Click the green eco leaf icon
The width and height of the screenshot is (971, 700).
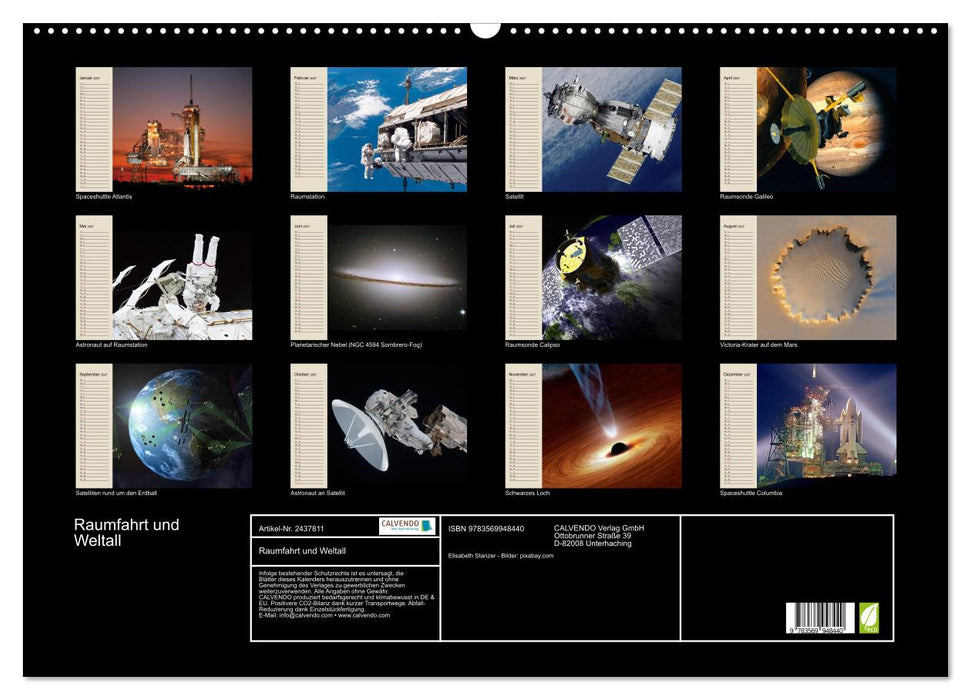point(869,618)
